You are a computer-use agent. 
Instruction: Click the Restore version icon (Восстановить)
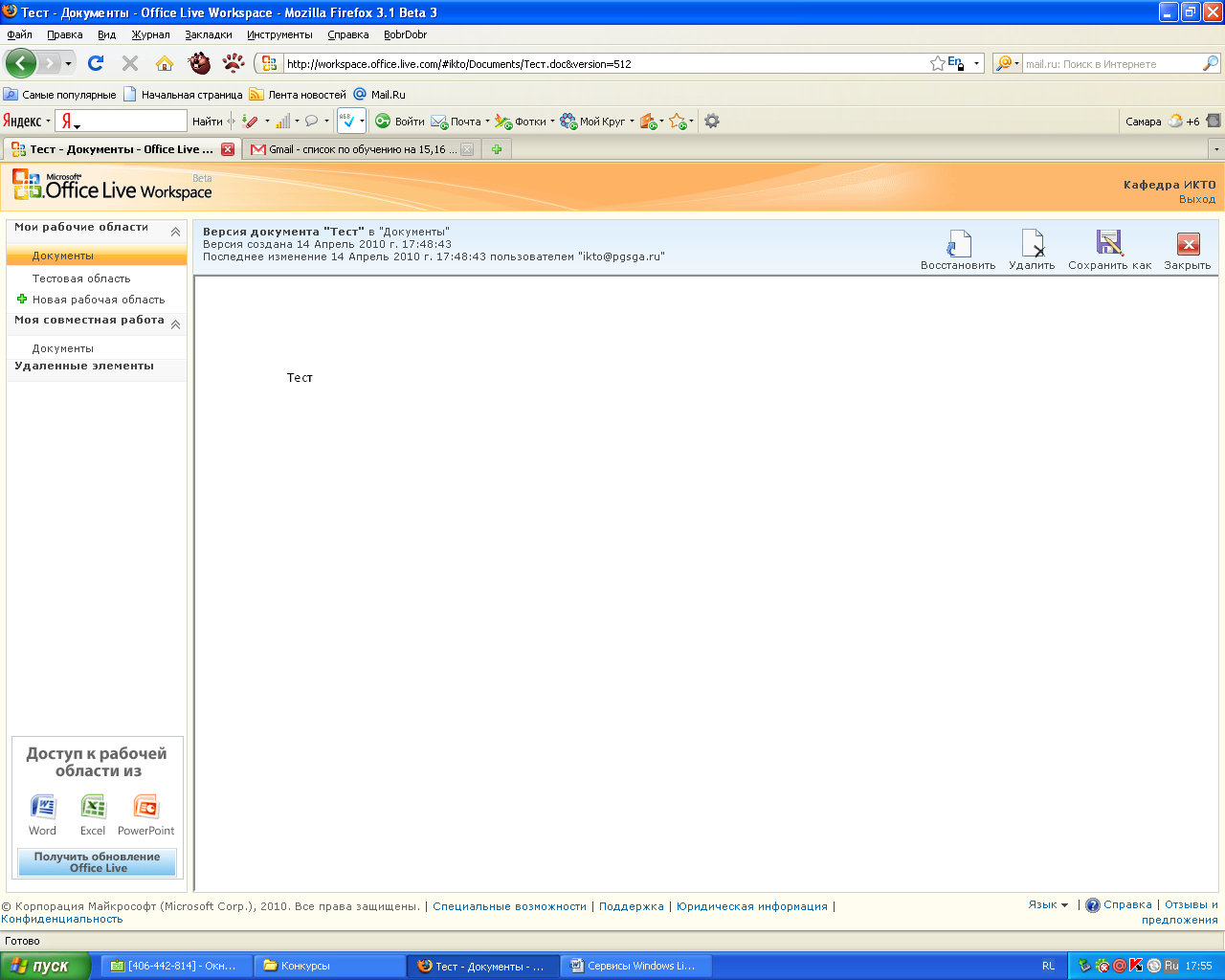pos(959,243)
